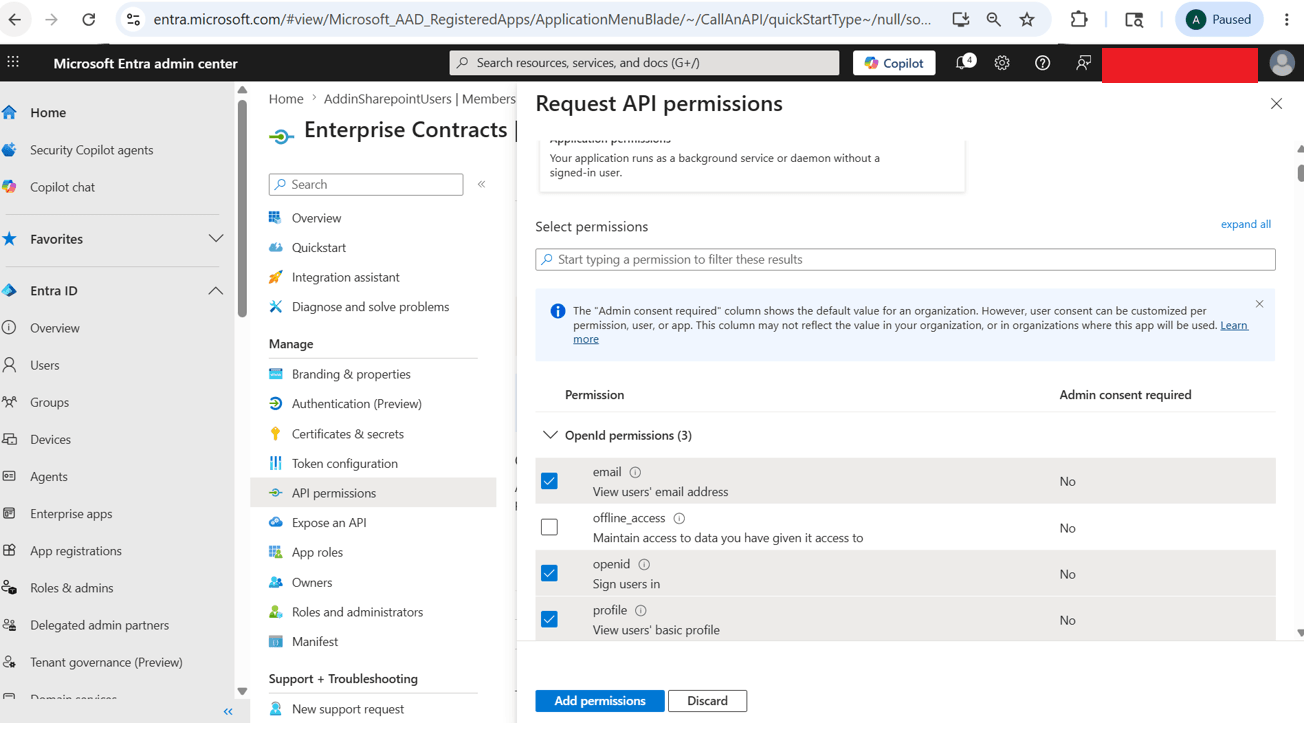
Task: Click New support request icon
Action: pyautogui.click(x=277, y=710)
